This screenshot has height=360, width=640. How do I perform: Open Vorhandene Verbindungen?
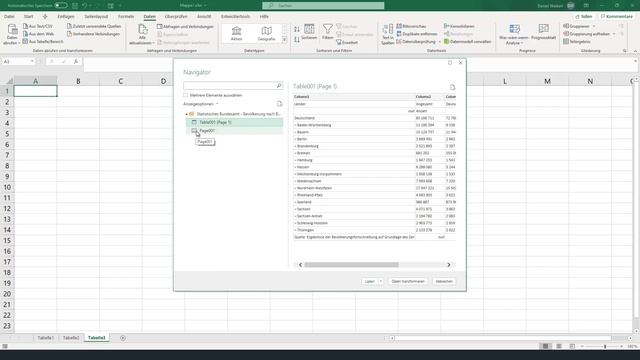click(x=93, y=34)
